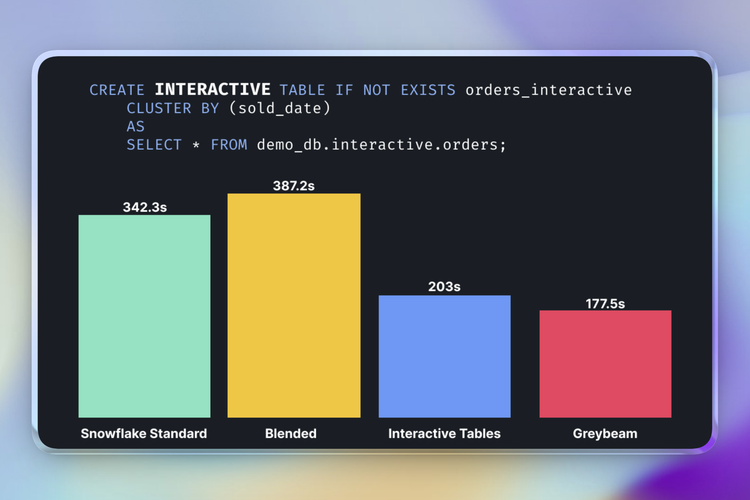The width and height of the screenshot is (750, 500).
Task: Click the "Interactive Tables" axis label
Action: click(444, 433)
